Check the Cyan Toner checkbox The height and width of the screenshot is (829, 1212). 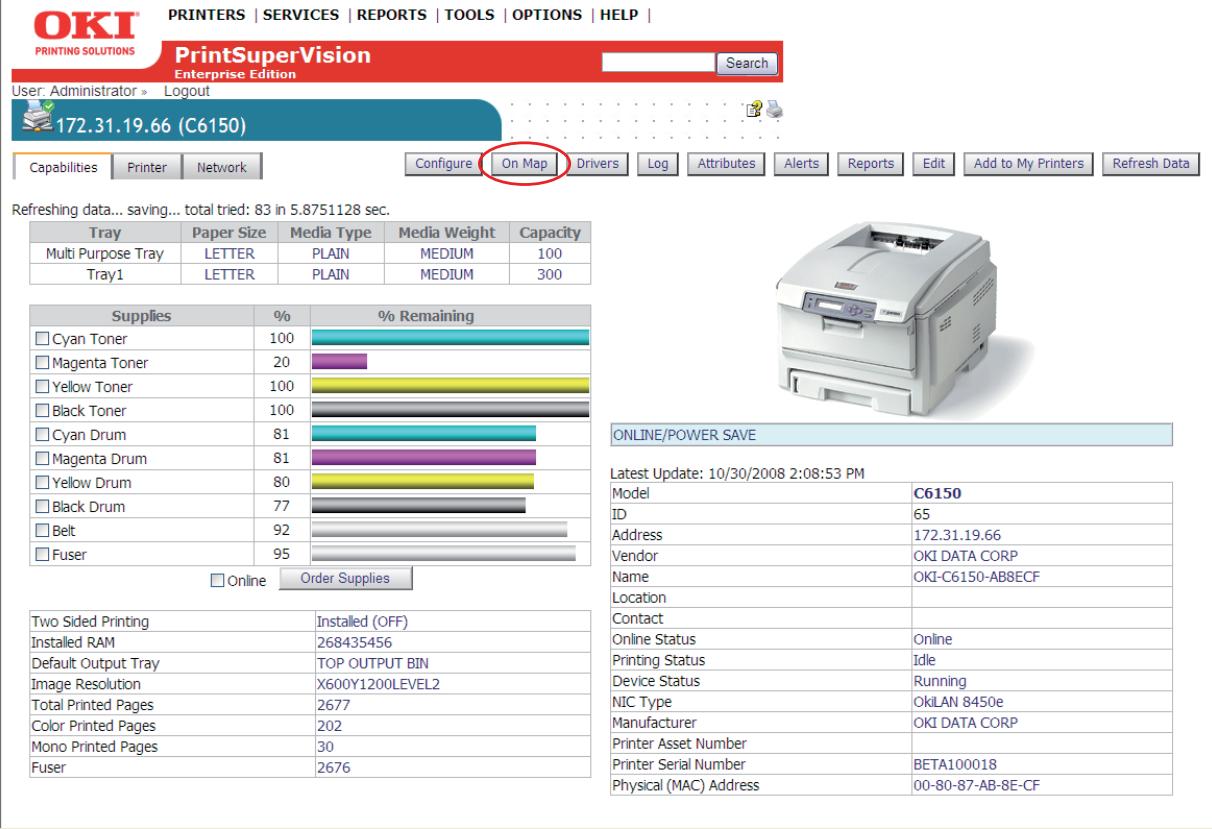pyautogui.click(x=42, y=339)
